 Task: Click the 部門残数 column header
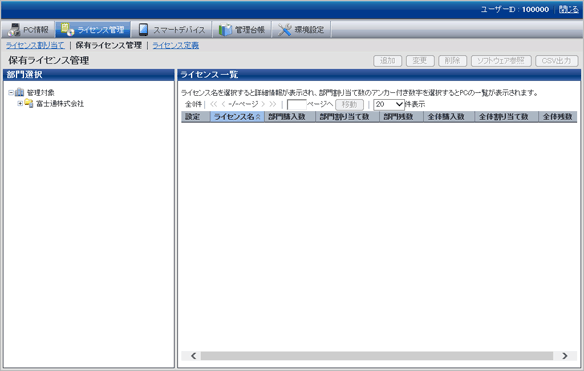pos(402,117)
